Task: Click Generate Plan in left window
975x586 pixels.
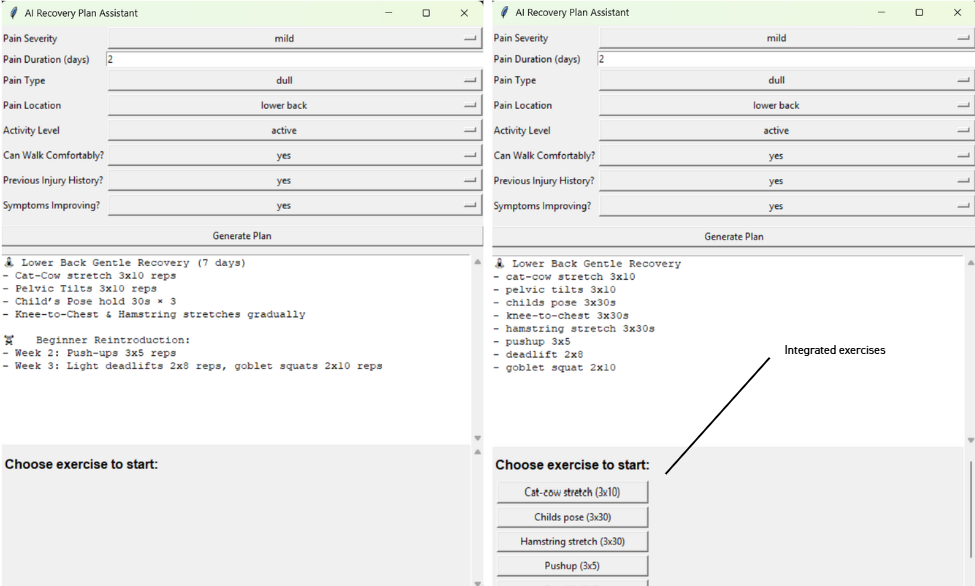Action: [242, 236]
